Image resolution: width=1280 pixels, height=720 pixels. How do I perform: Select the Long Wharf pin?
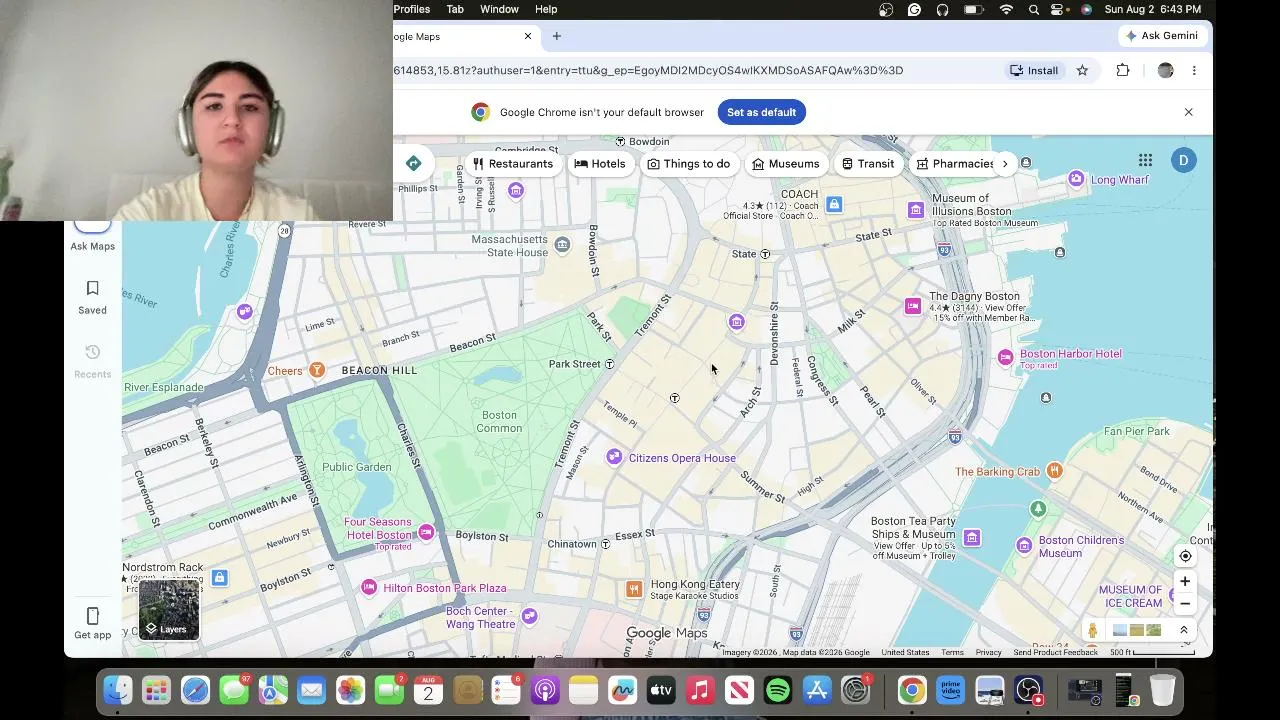pyautogui.click(x=1076, y=179)
